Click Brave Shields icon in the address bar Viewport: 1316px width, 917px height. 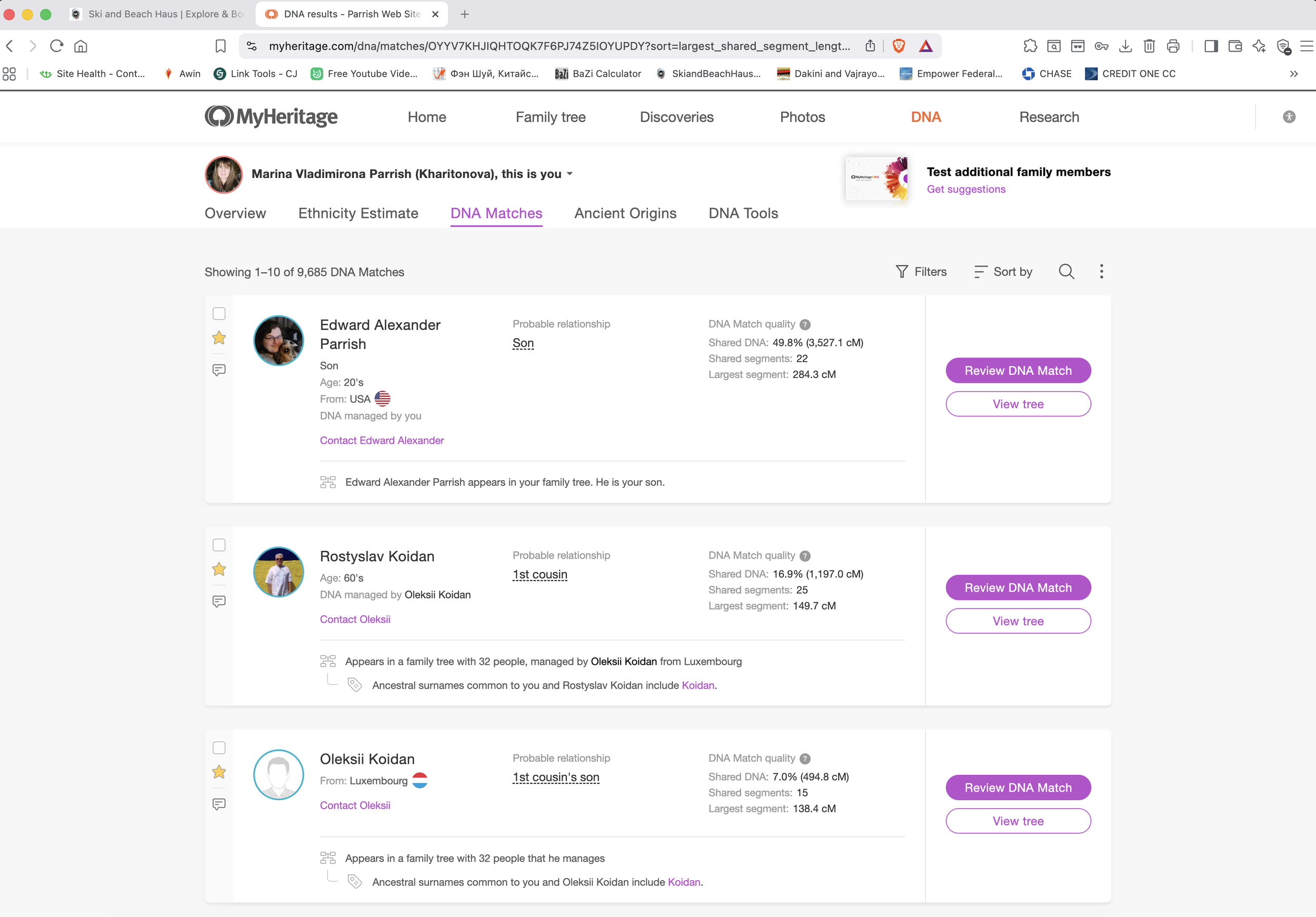point(899,46)
